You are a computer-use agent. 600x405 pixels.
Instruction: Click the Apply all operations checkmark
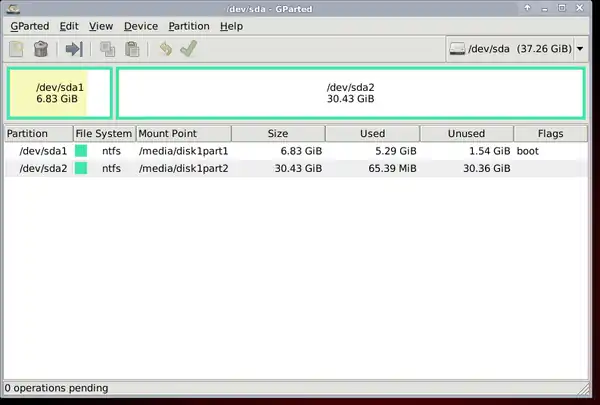pyautogui.click(x=188, y=49)
